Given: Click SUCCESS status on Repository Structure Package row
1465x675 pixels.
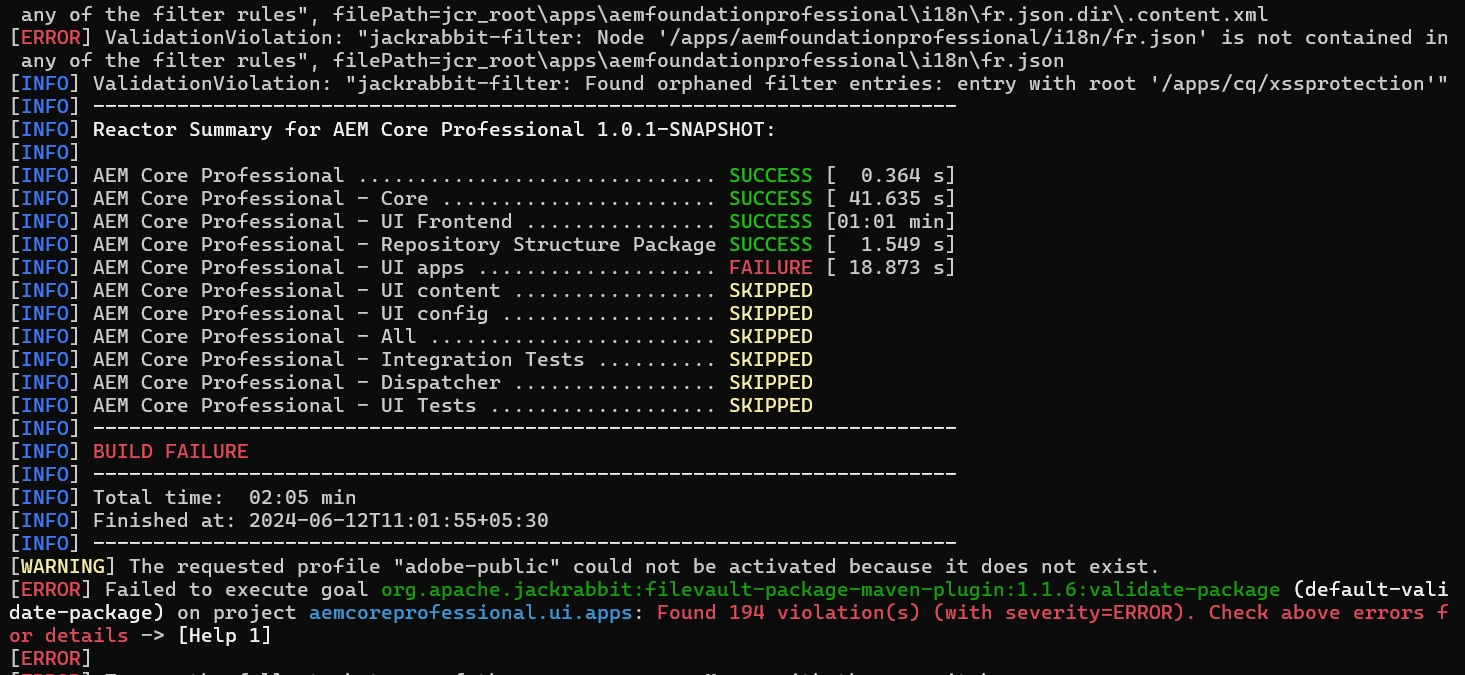Looking at the screenshot, I should (770, 245).
